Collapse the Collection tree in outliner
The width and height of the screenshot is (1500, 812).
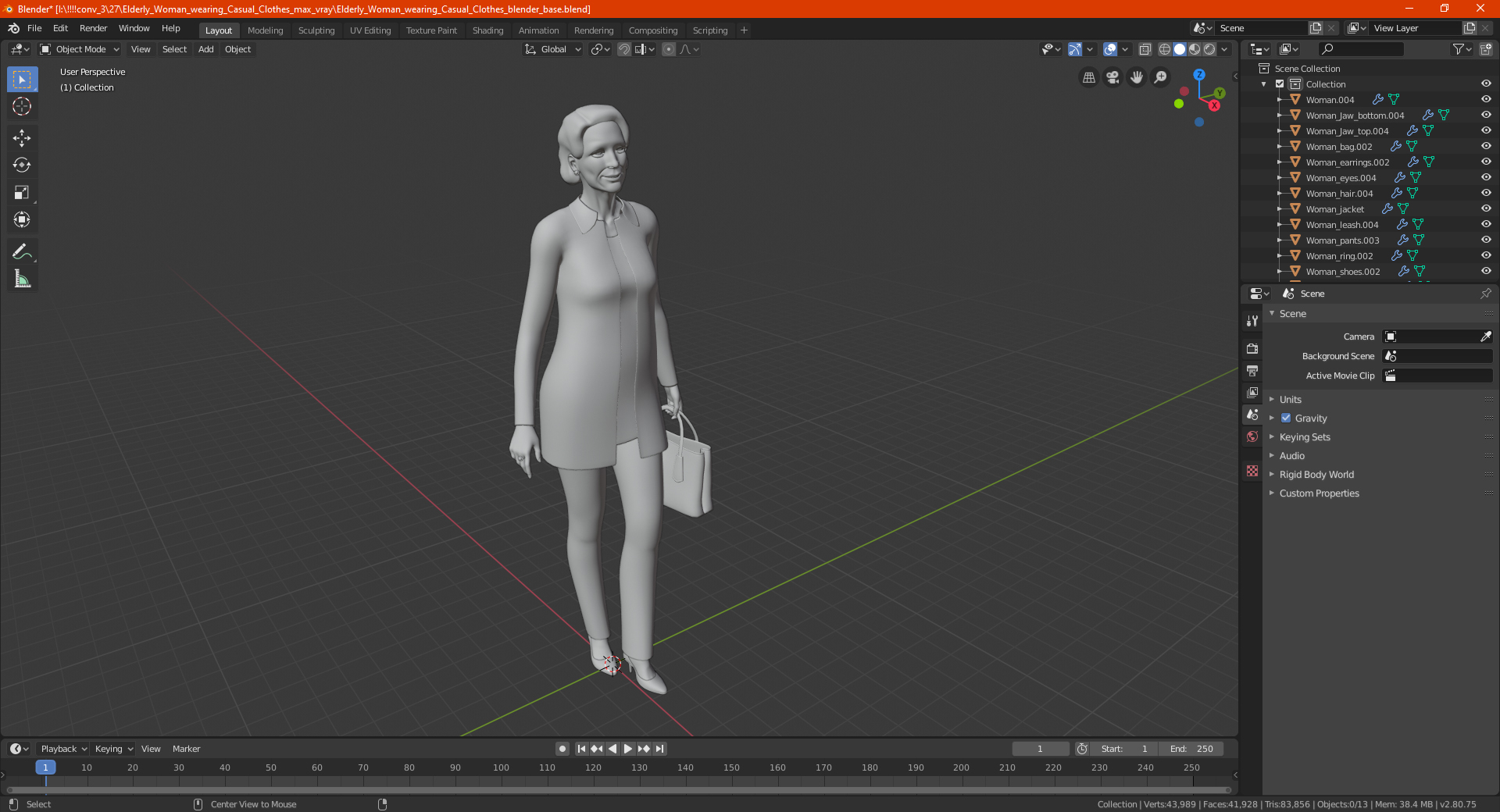pos(1264,84)
